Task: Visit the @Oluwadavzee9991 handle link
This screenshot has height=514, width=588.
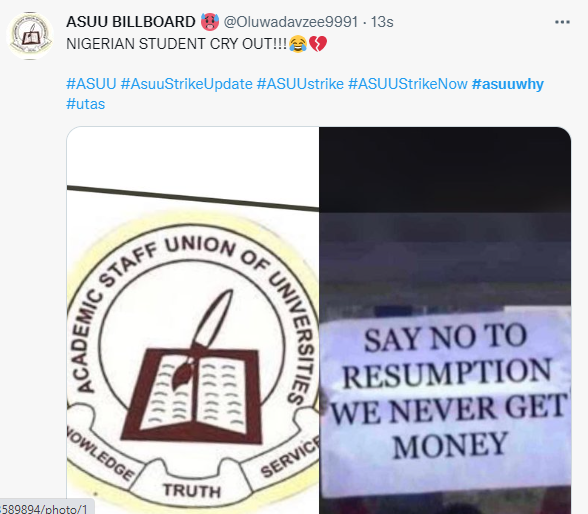Action: pos(291,22)
